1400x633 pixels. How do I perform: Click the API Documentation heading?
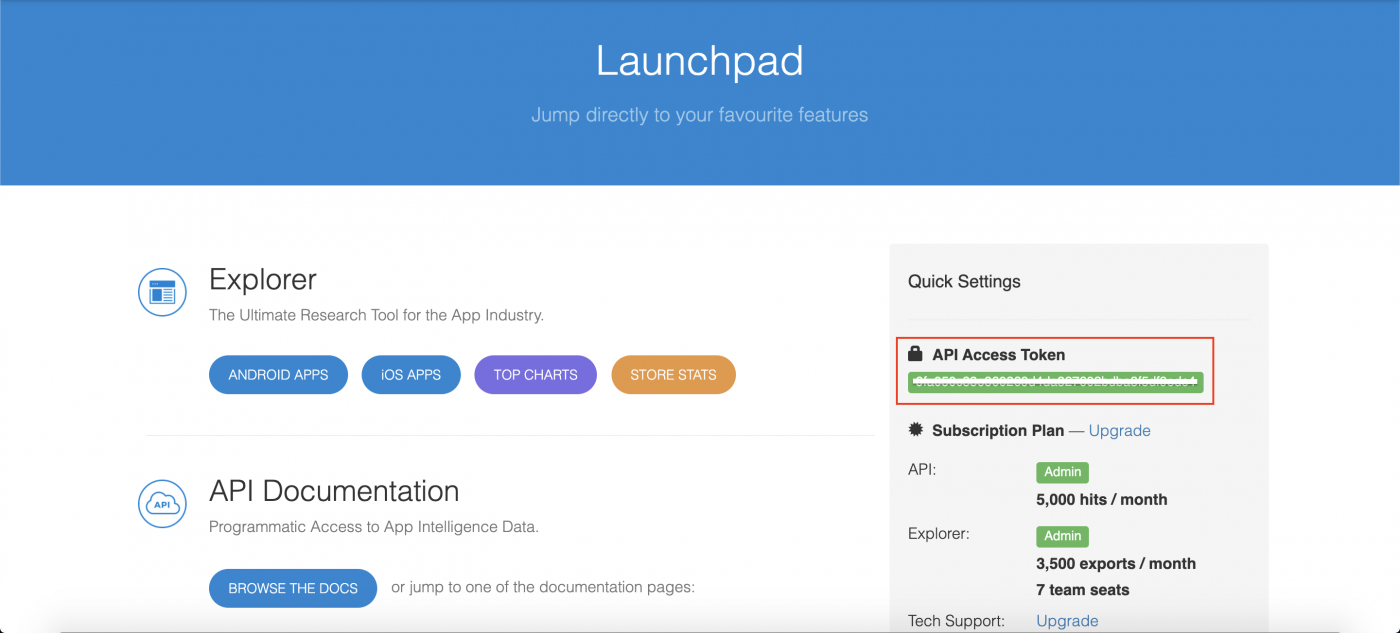(x=334, y=491)
